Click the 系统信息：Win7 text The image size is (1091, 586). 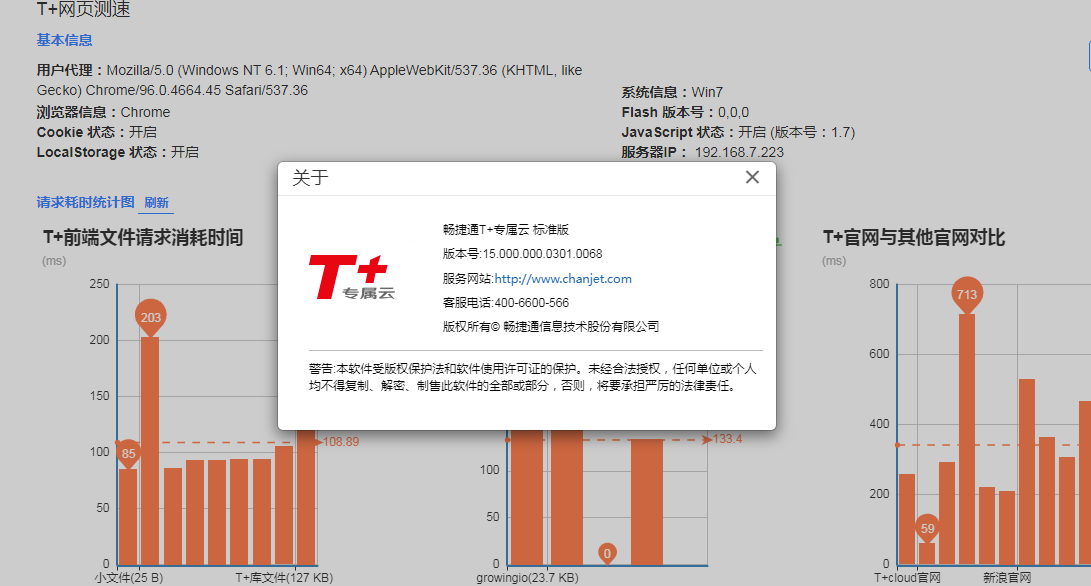pyautogui.click(x=672, y=93)
